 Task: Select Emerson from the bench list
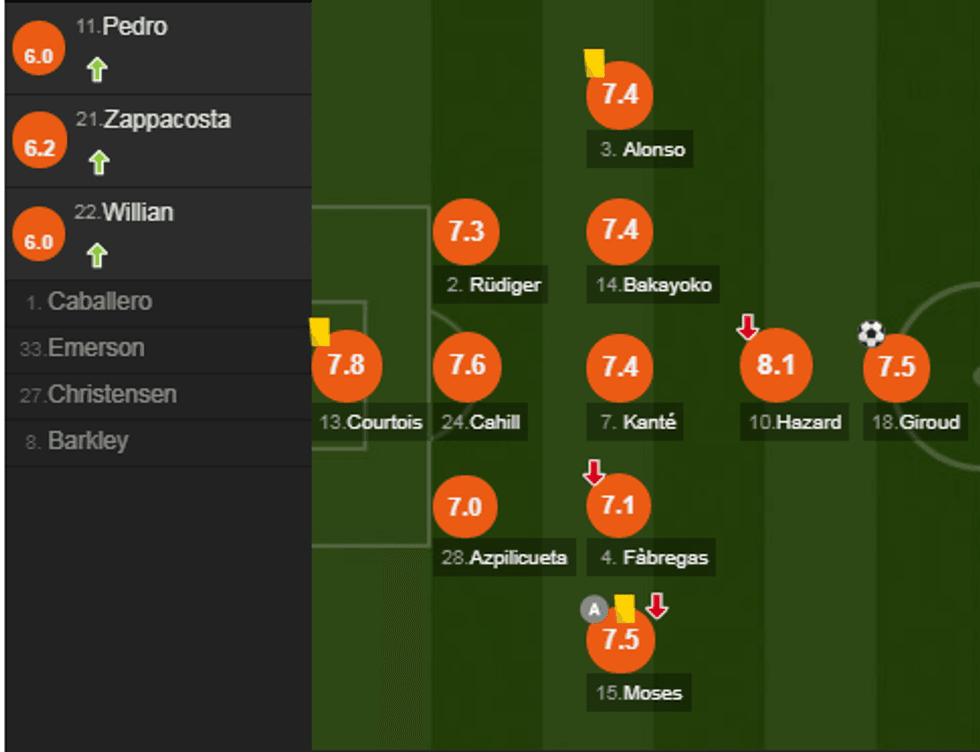coord(96,348)
